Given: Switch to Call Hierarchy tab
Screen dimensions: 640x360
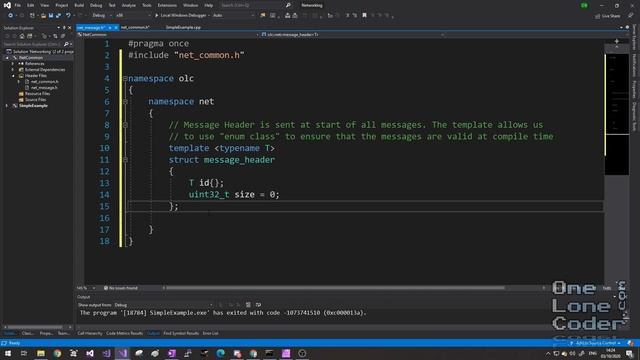Looking at the screenshot, I should tap(90, 333).
